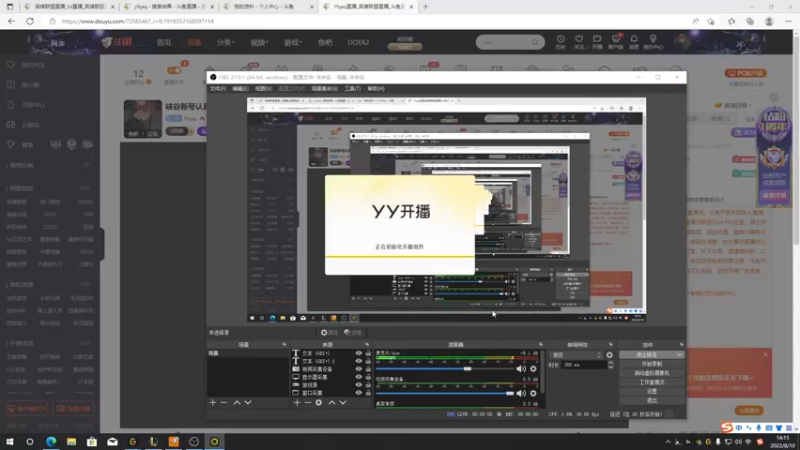Click the 开始录制 start recording button
Viewport: 800px width, 450px height.
(652, 364)
